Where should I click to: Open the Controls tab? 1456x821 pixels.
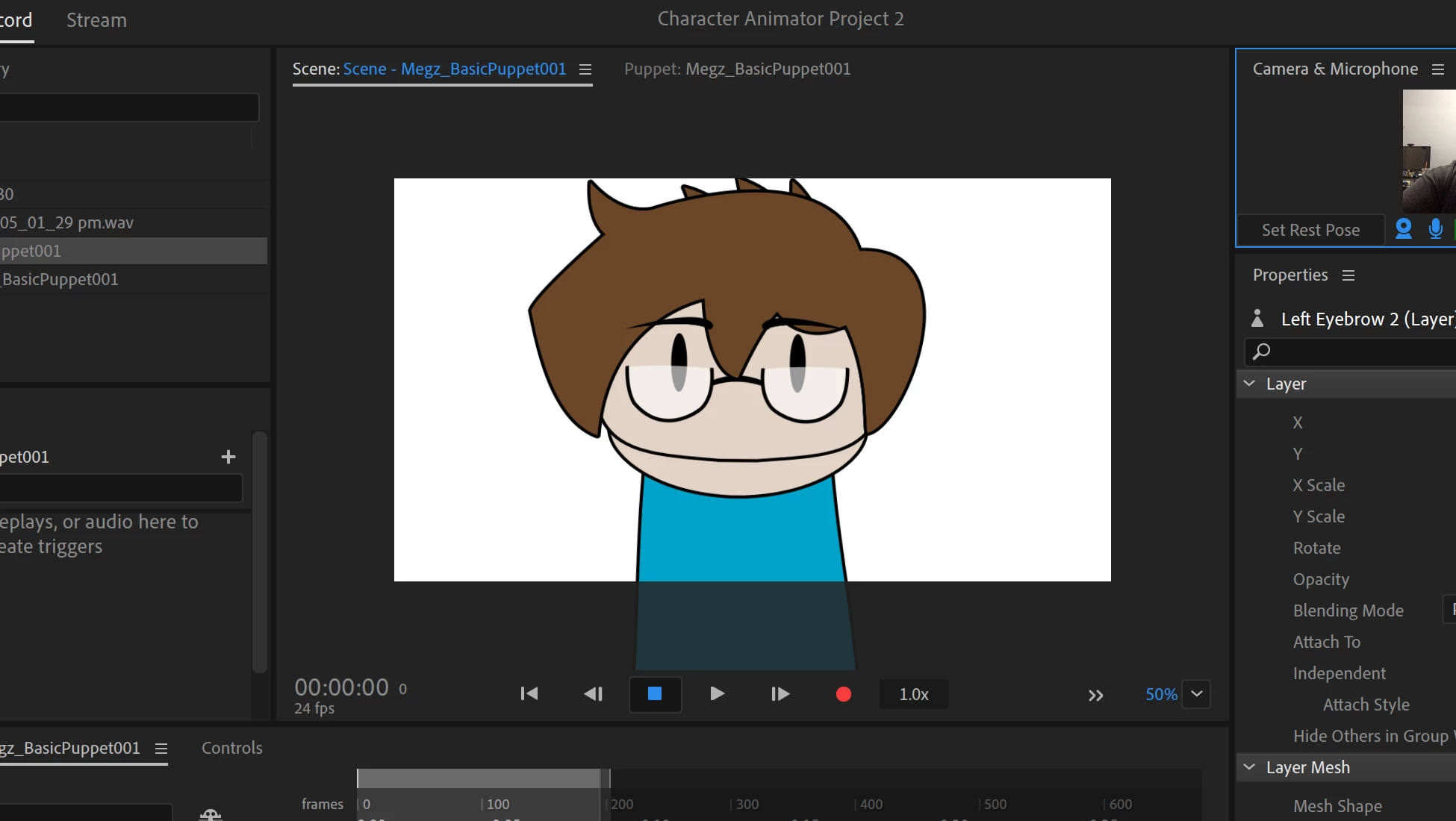click(231, 748)
